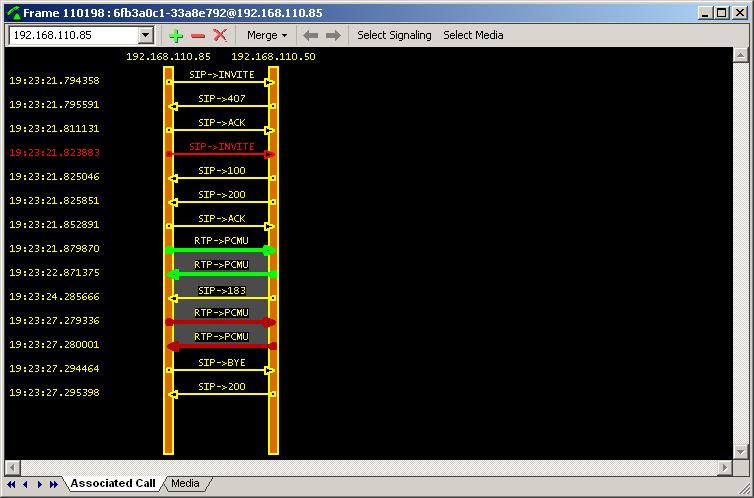Click the 192.168.110.85 address combo box
This screenshot has width=754, height=498.
pos(81,35)
